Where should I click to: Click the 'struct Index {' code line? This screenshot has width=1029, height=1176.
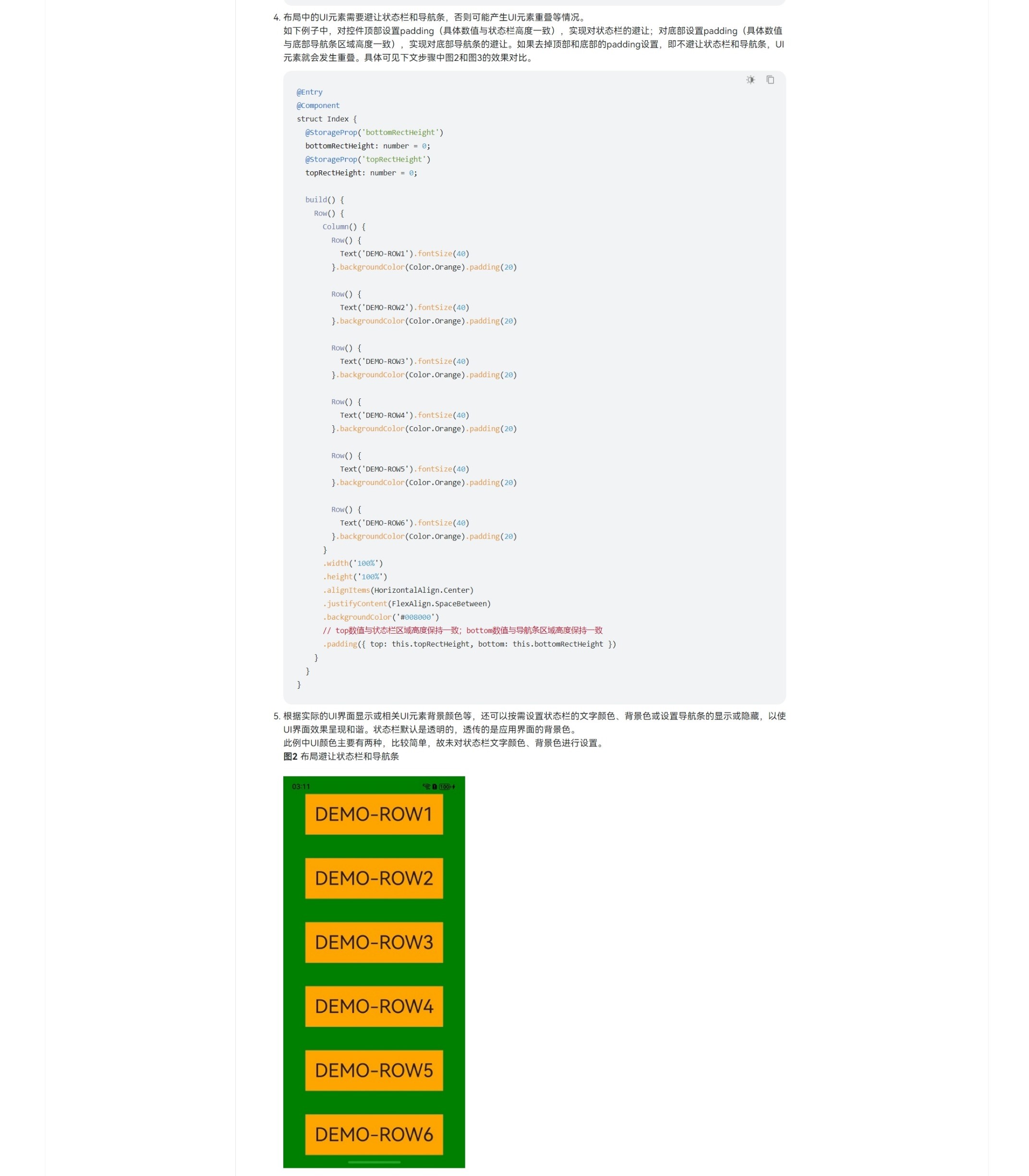point(327,119)
